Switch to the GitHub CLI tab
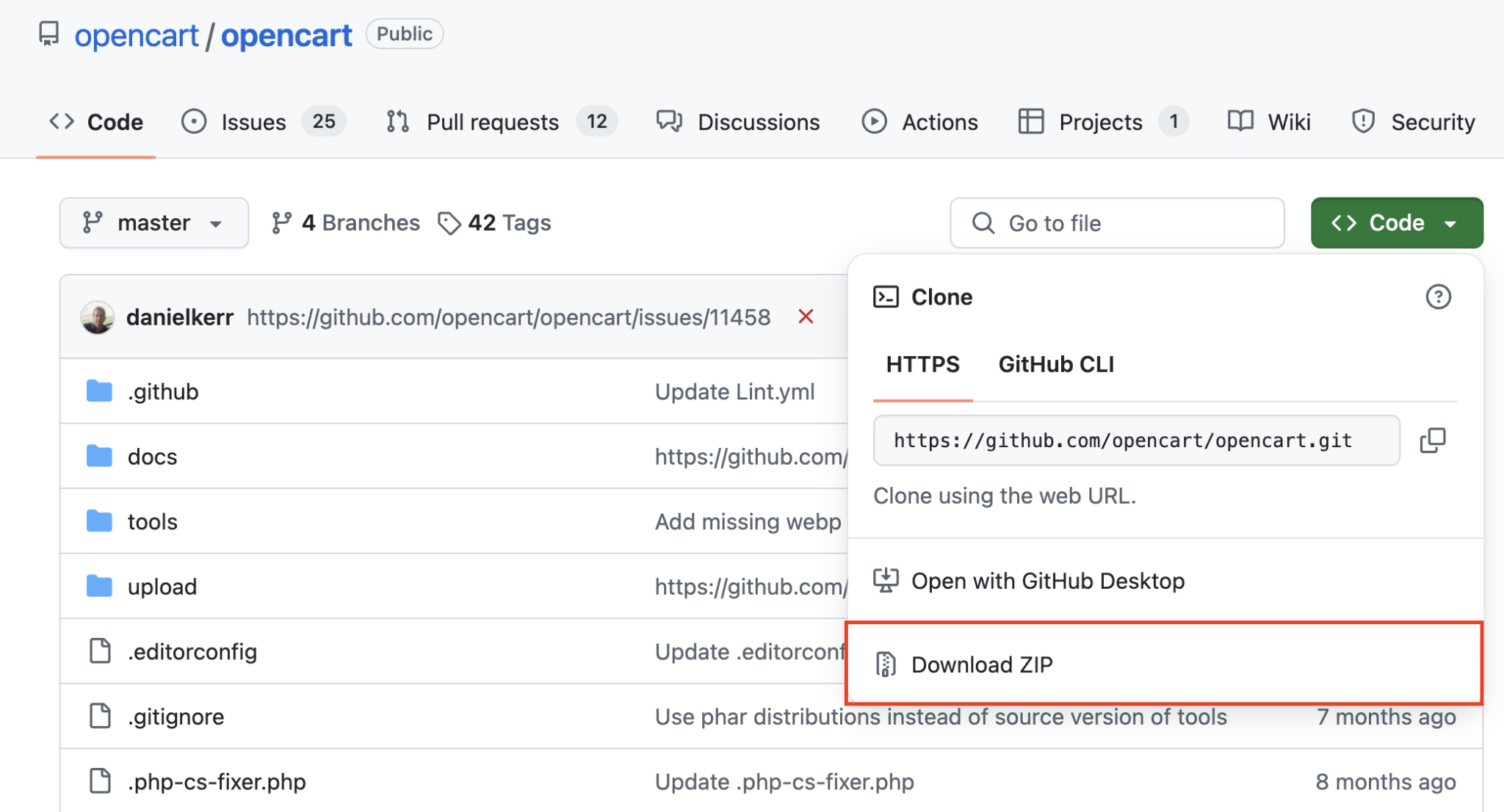The image size is (1504, 812). click(1056, 364)
